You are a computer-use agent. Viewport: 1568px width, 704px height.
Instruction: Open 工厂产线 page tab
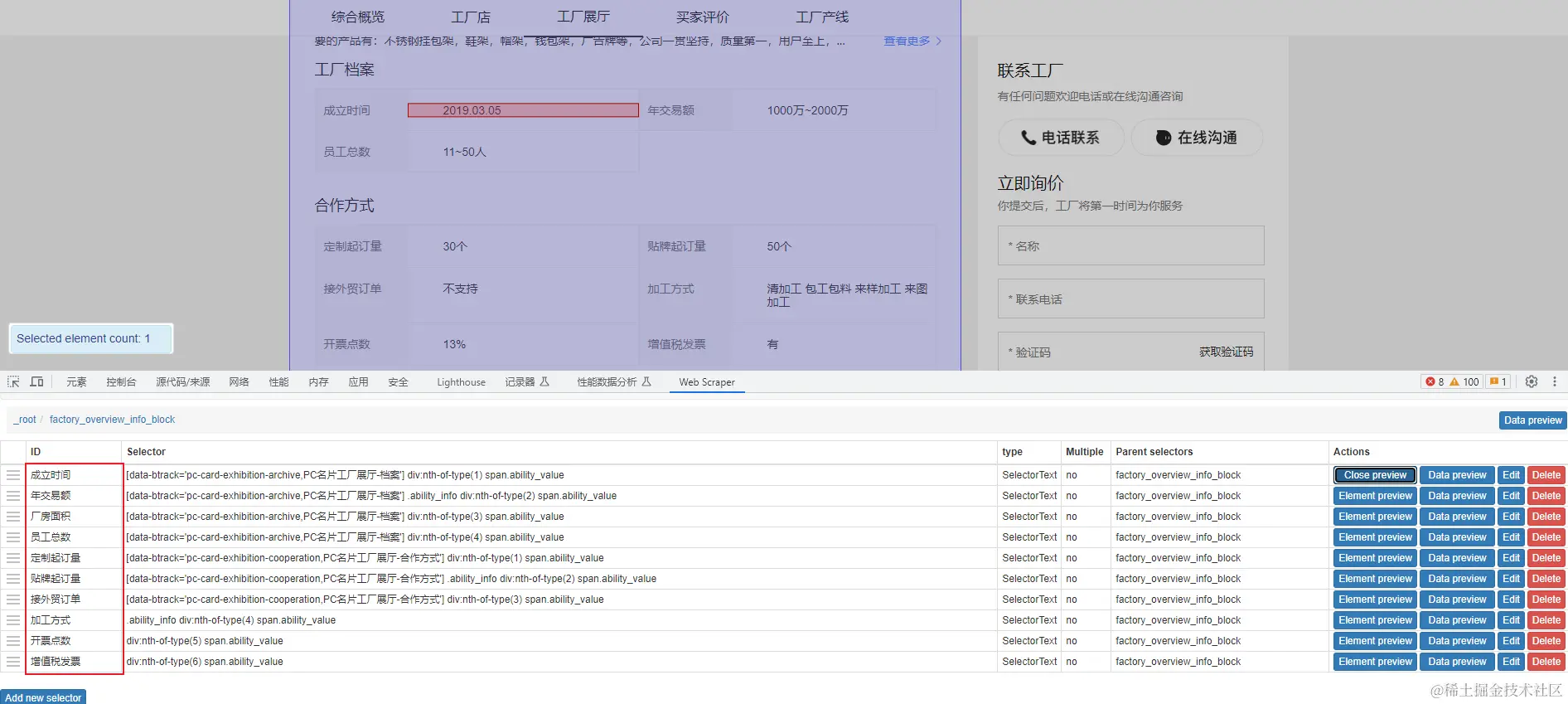[x=822, y=17]
